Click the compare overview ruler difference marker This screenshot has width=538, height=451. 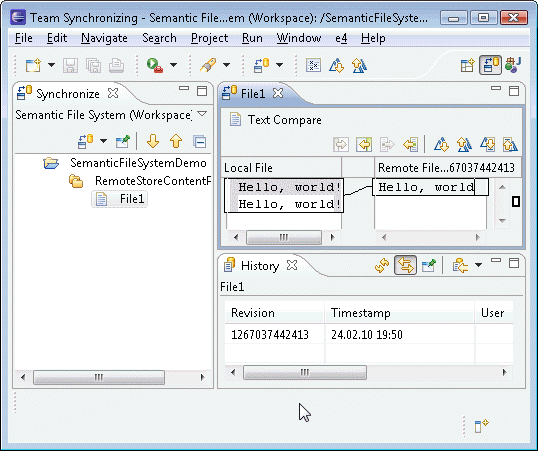[x=516, y=201]
